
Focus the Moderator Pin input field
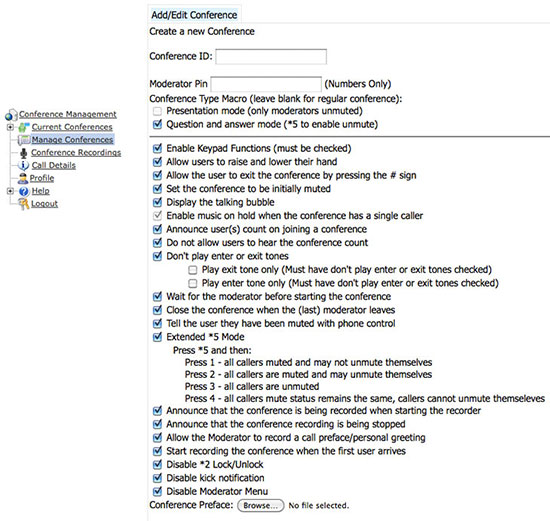(x=266, y=84)
